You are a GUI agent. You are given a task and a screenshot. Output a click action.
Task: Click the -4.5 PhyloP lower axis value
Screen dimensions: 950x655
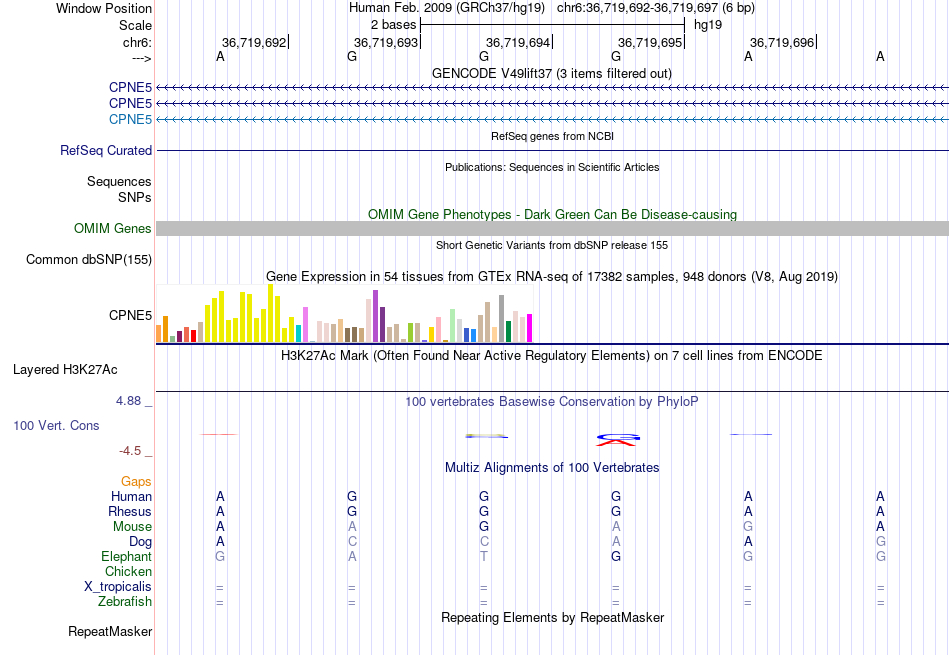coord(130,451)
